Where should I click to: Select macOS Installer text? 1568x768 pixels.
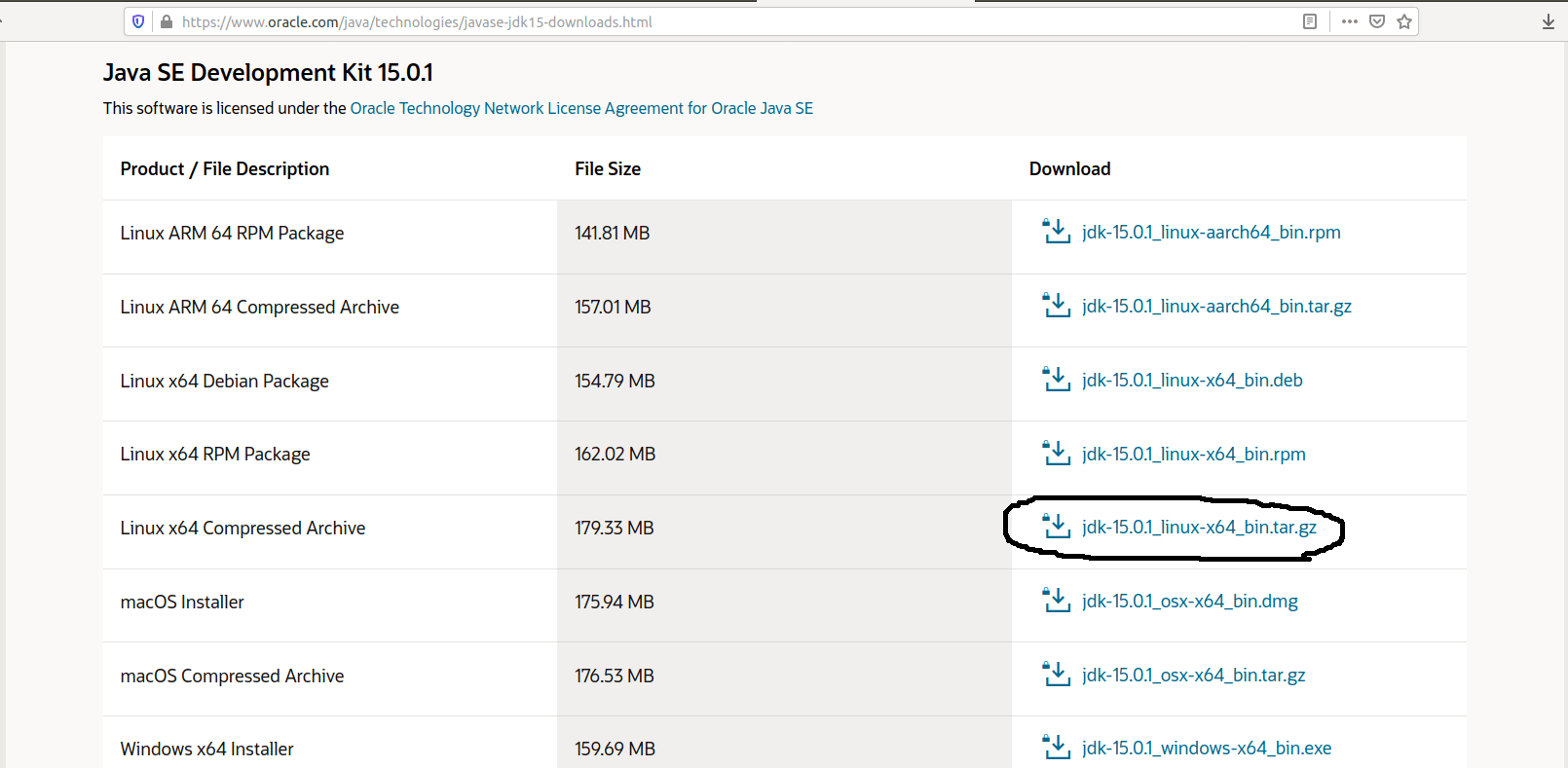(182, 602)
